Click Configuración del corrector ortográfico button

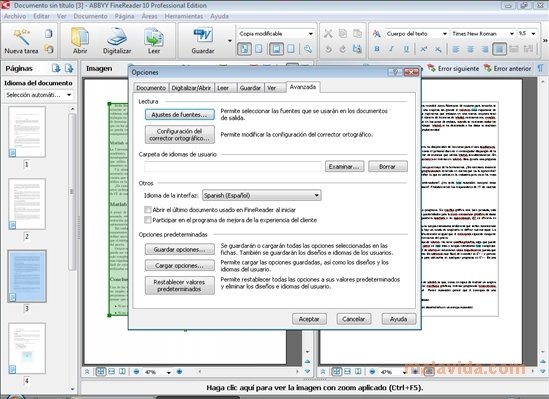point(180,135)
